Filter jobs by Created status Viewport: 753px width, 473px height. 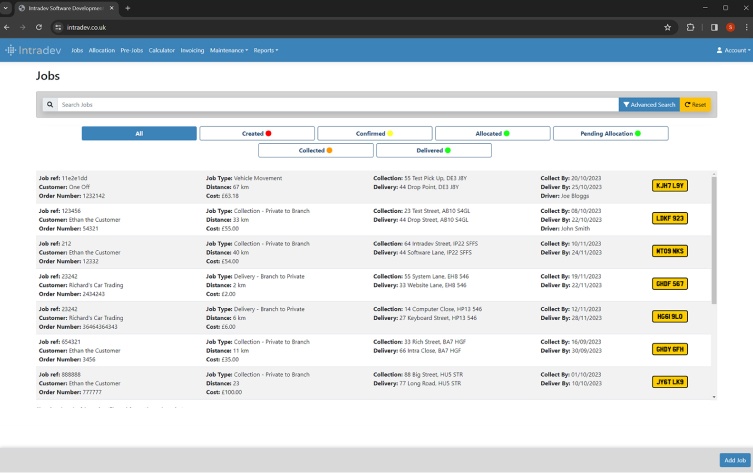[x=257, y=133]
